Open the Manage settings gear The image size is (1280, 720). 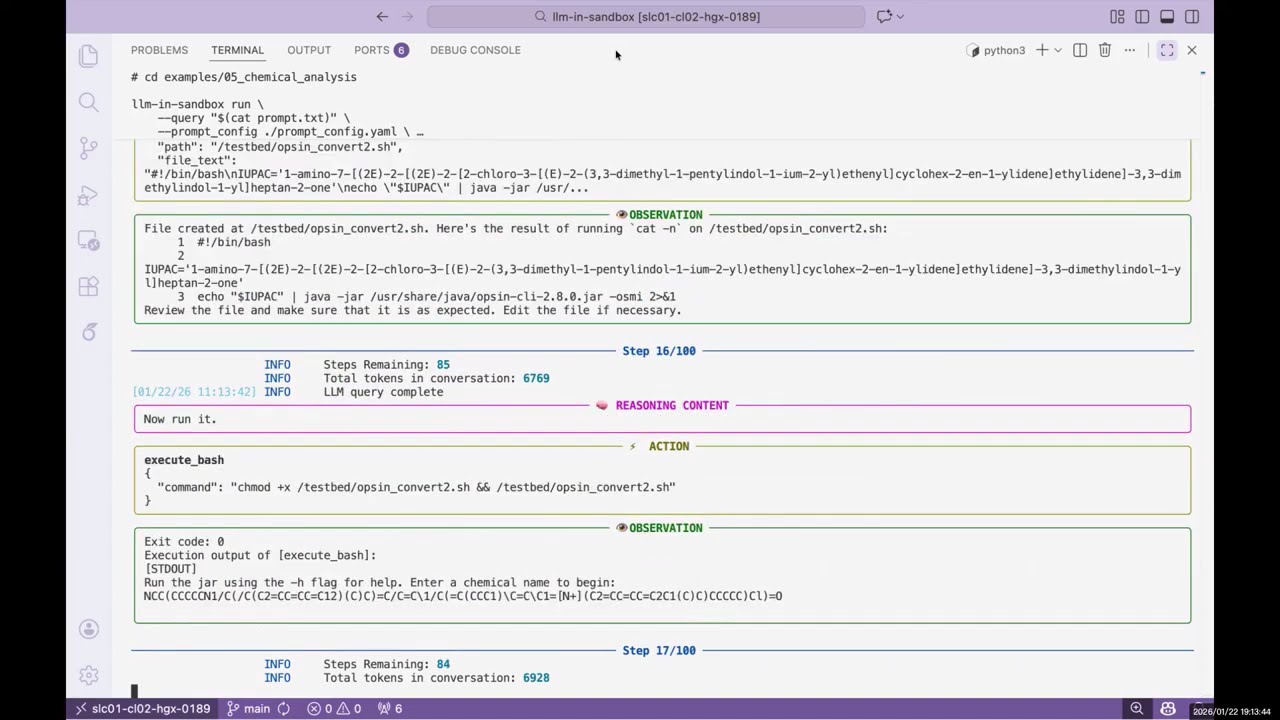pyautogui.click(x=88, y=675)
